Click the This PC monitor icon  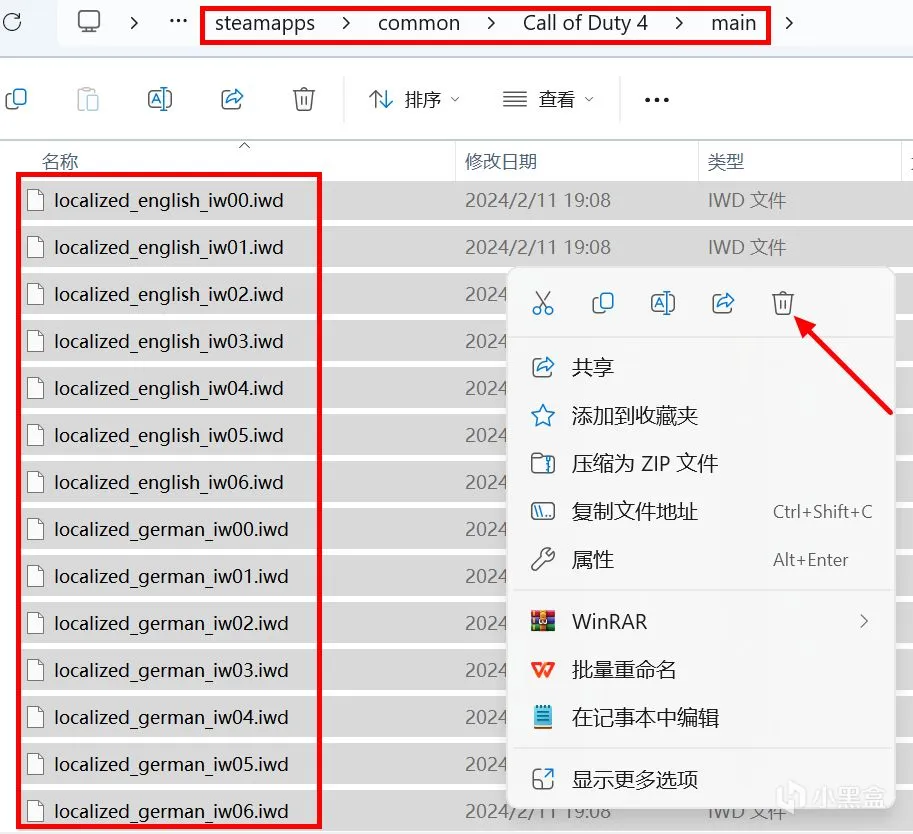89,22
